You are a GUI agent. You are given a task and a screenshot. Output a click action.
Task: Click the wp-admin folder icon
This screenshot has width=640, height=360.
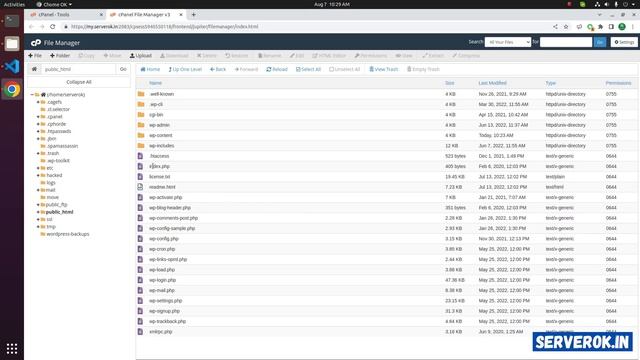(141, 125)
